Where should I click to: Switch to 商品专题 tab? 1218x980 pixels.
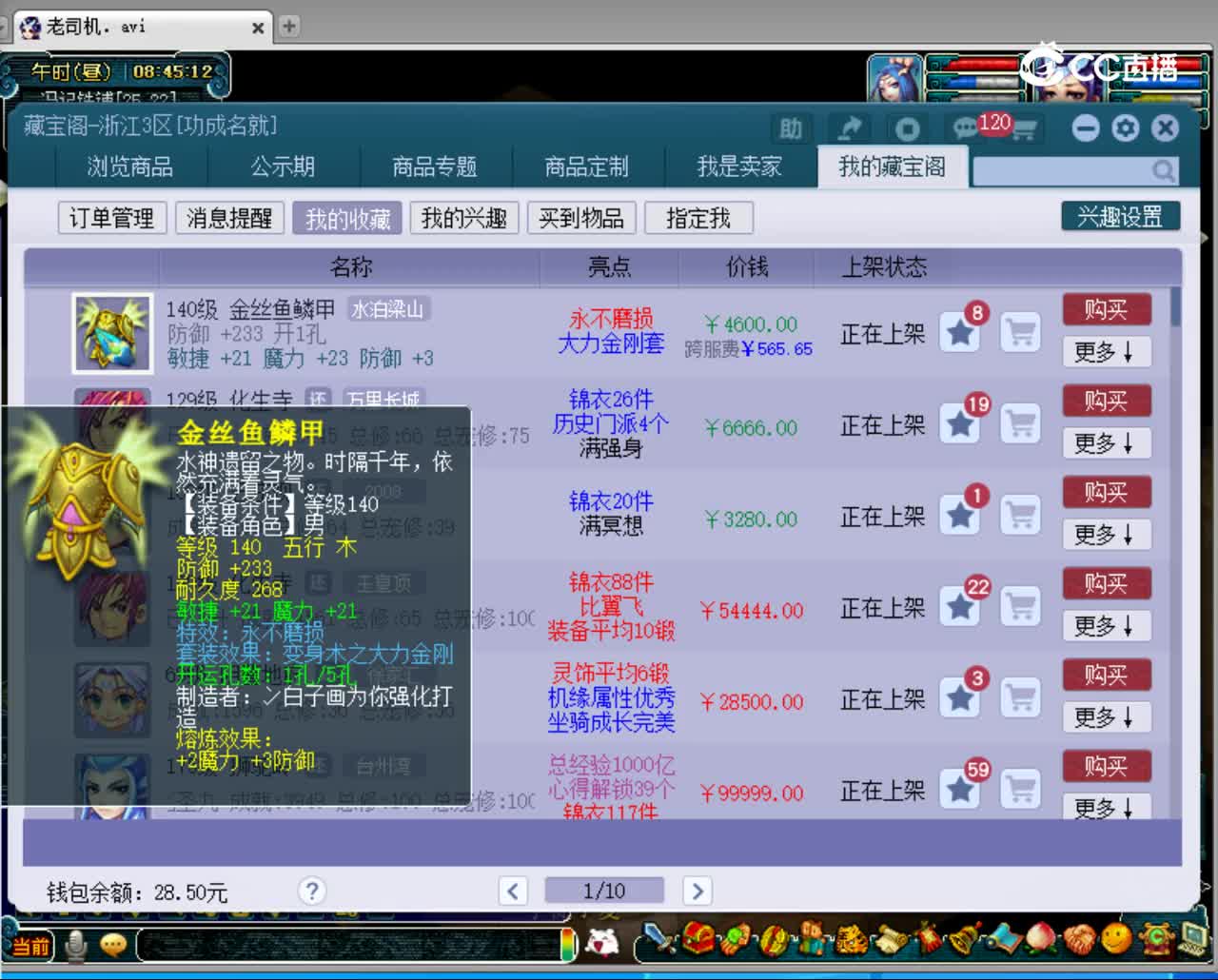pyautogui.click(x=435, y=167)
